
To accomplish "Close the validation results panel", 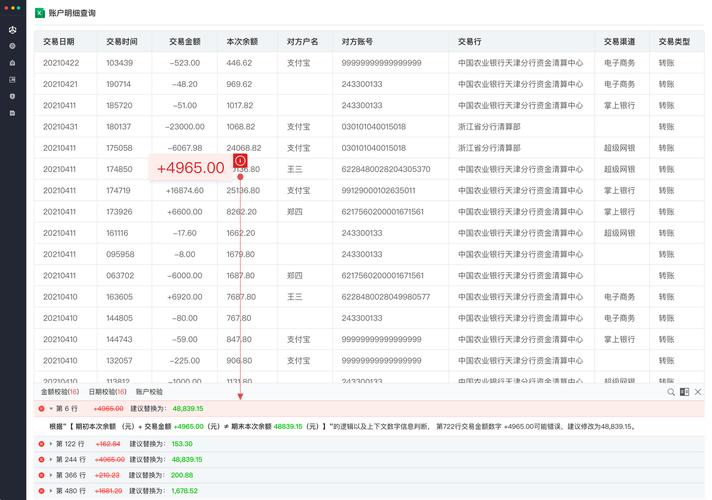I will 698,391.
